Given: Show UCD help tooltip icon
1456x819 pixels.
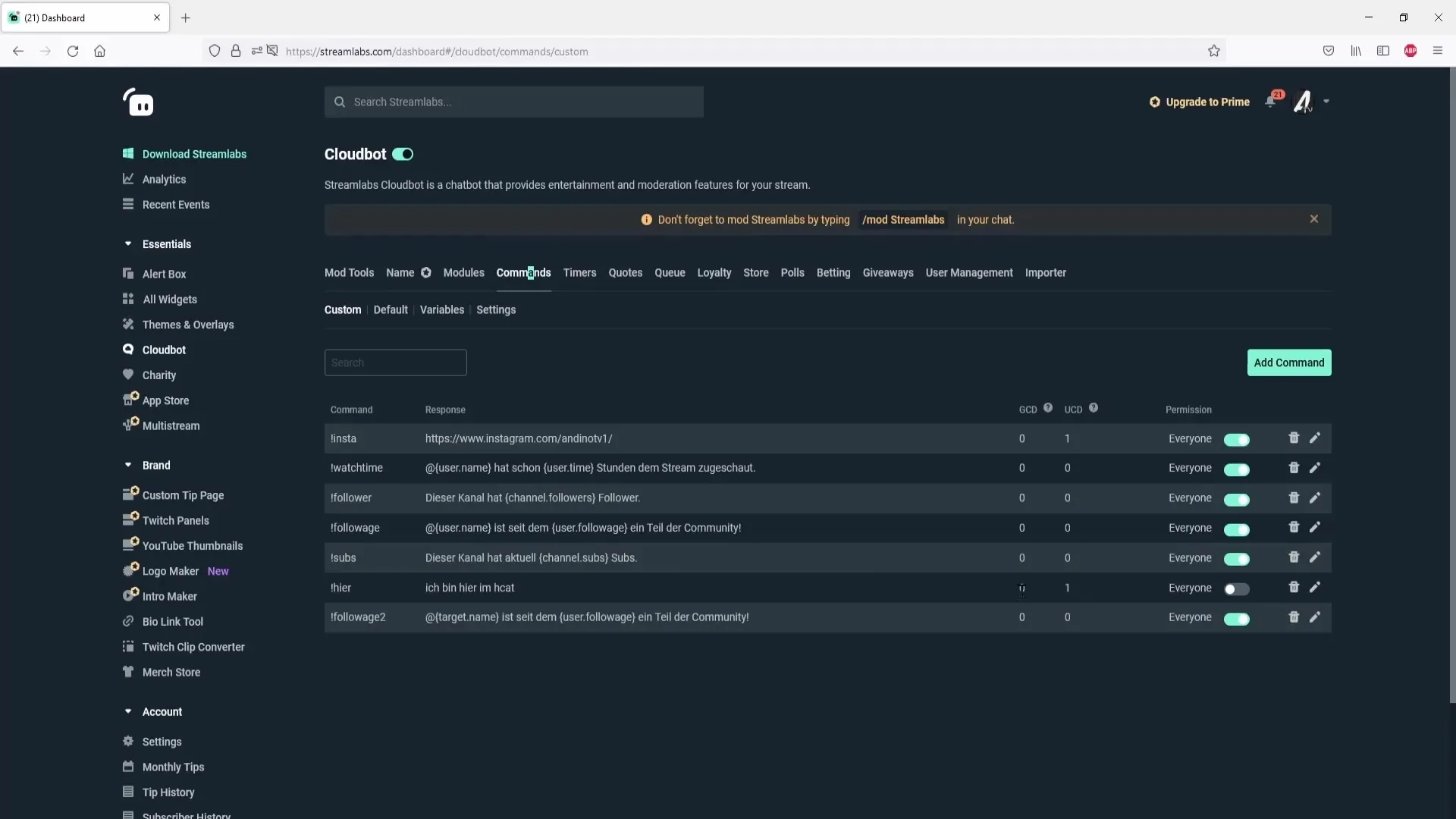Looking at the screenshot, I should (x=1094, y=408).
